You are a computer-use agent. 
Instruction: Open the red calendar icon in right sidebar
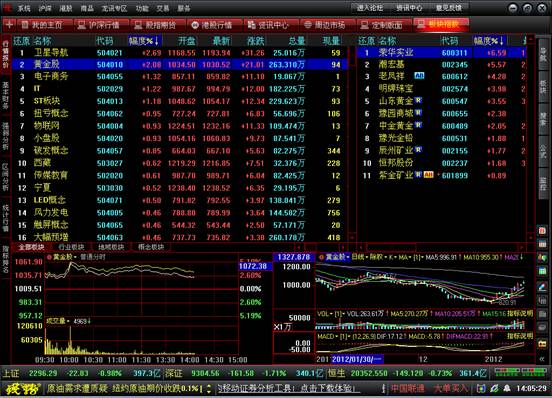[x=542, y=231]
